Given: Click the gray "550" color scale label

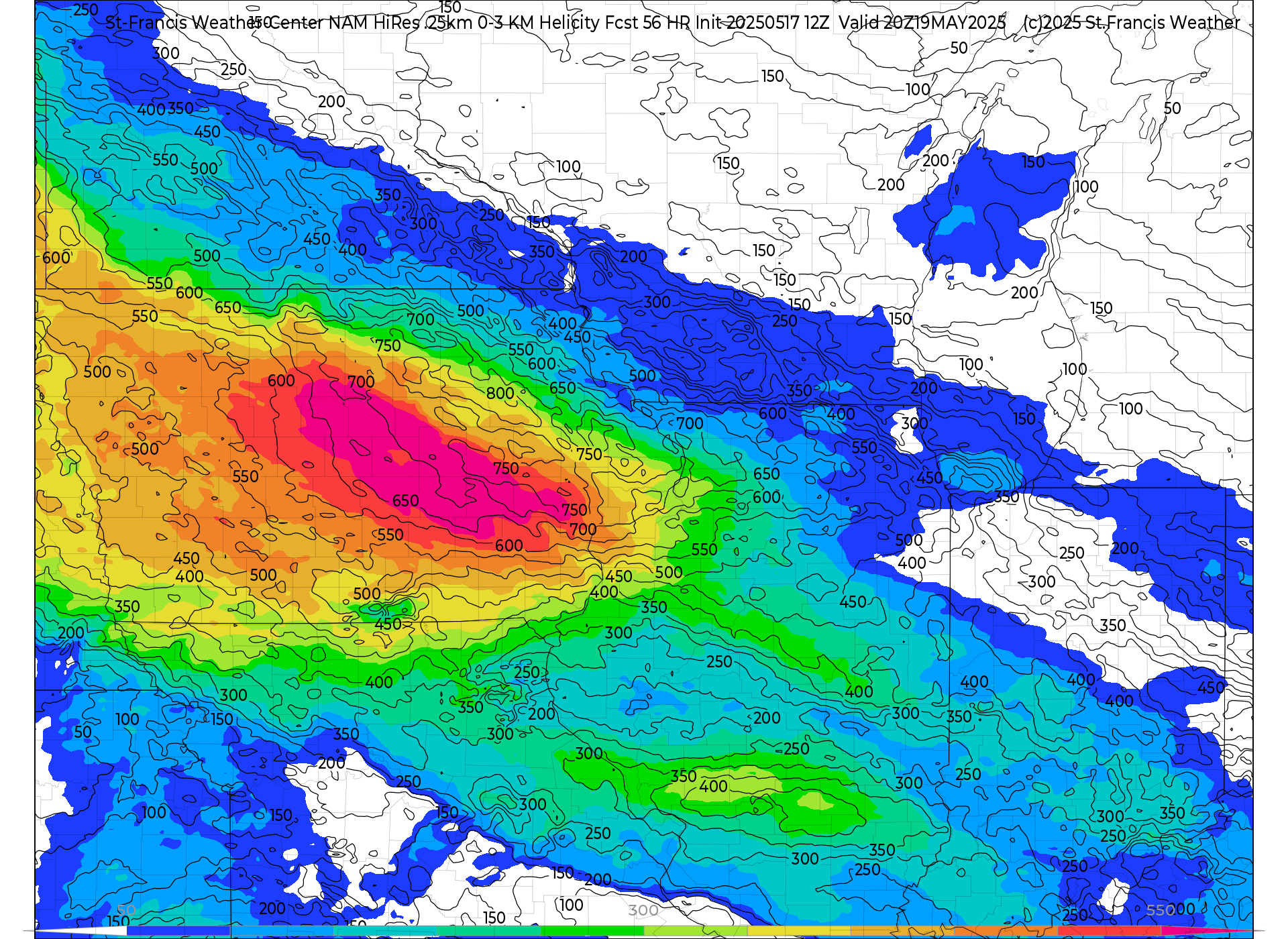Looking at the screenshot, I should [1161, 910].
